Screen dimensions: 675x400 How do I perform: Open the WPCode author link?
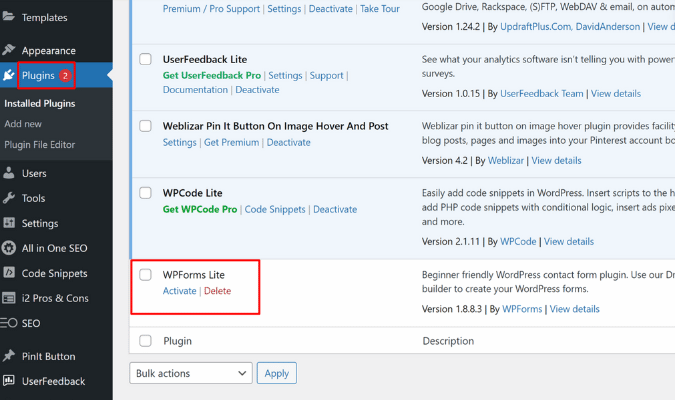518,242
